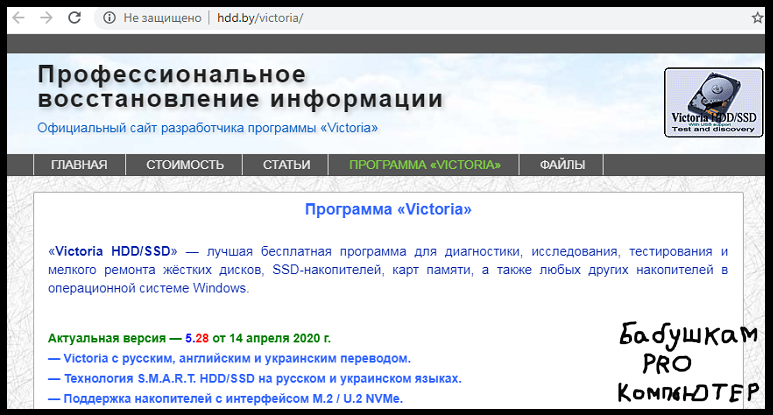Viewport: 773px width, 415px height.
Task: Open the СТОИМОСТЬ menu item
Action: click(x=184, y=165)
